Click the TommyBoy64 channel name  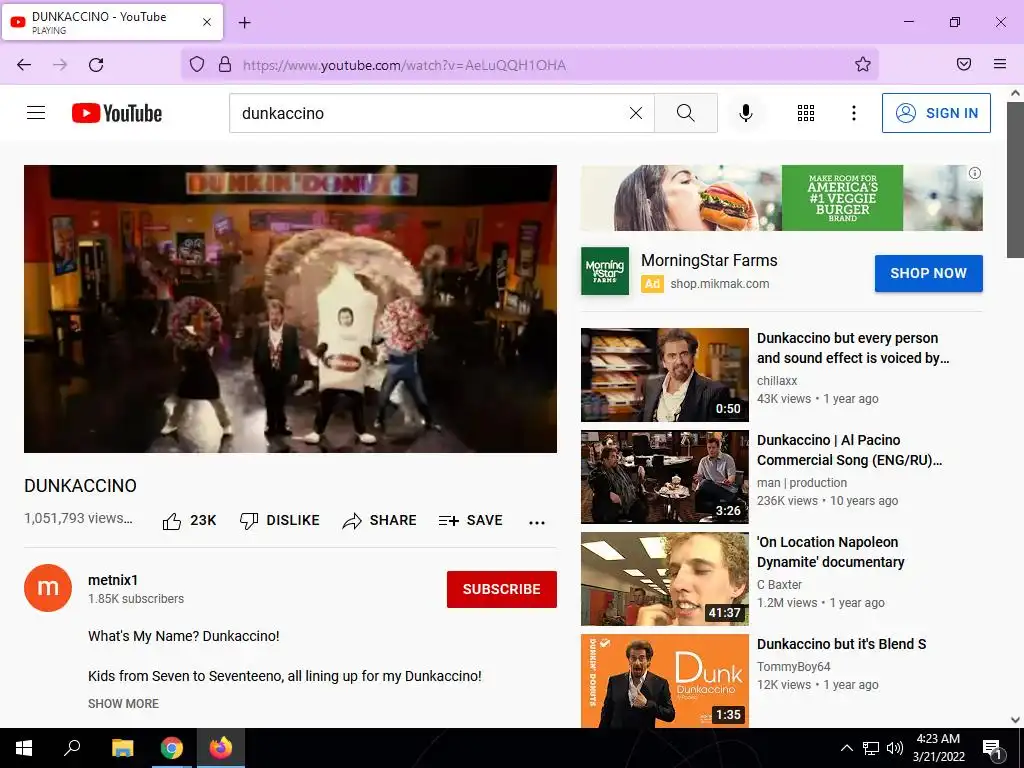click(793, 666)
